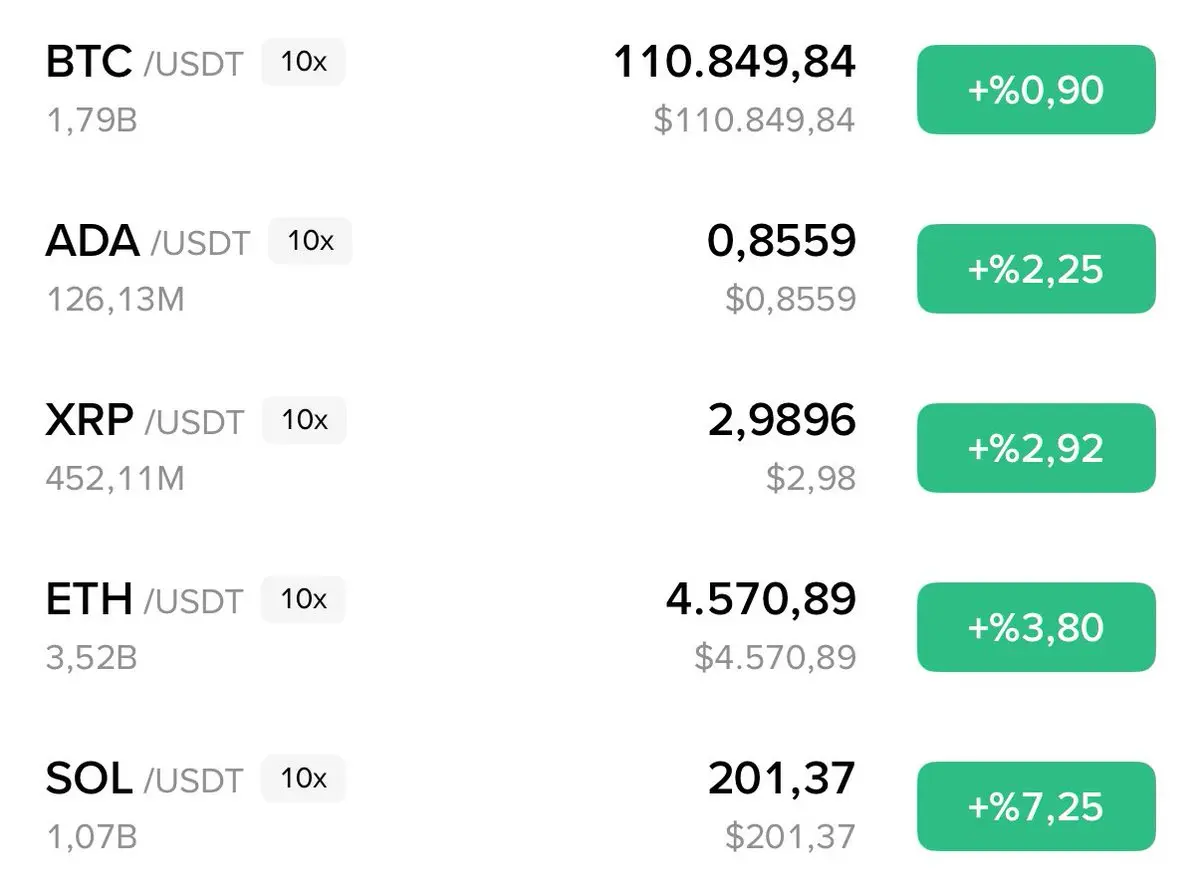Tap the SOL 10x leverage badge

[x=303, y=778]
